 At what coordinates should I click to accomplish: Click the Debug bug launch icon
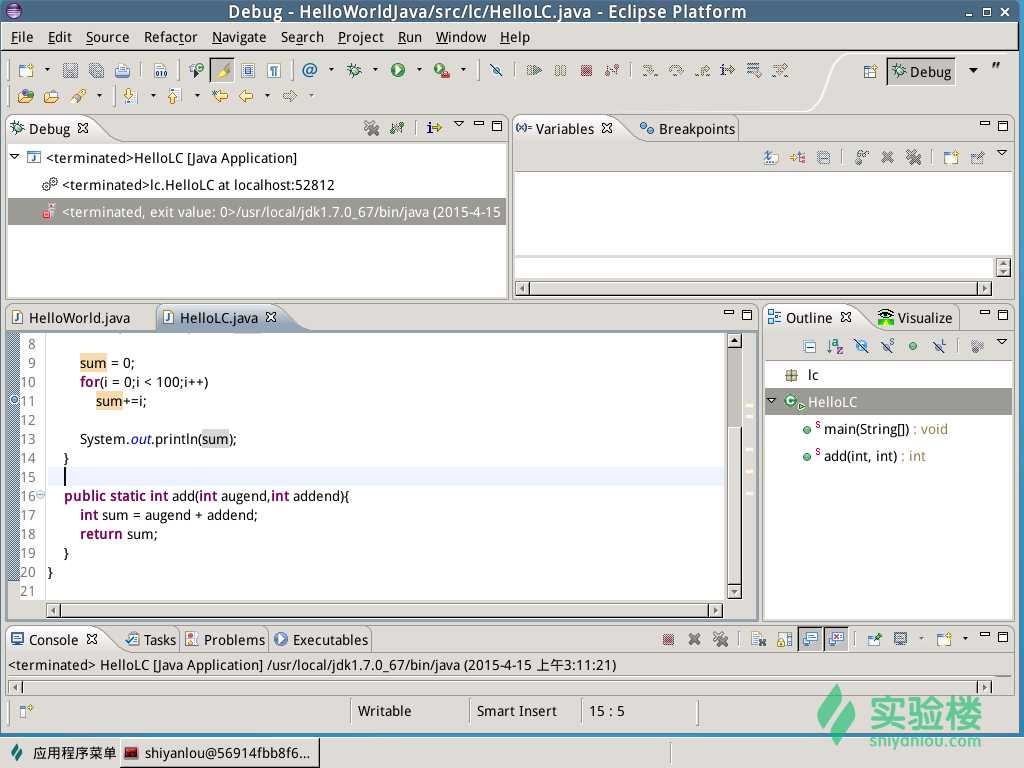pyautogui.click(x=354, y=70)
